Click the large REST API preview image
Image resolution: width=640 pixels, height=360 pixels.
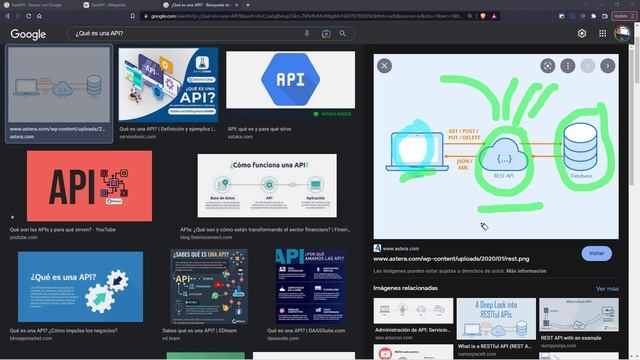pyautogui.click(x=496, y=147)
